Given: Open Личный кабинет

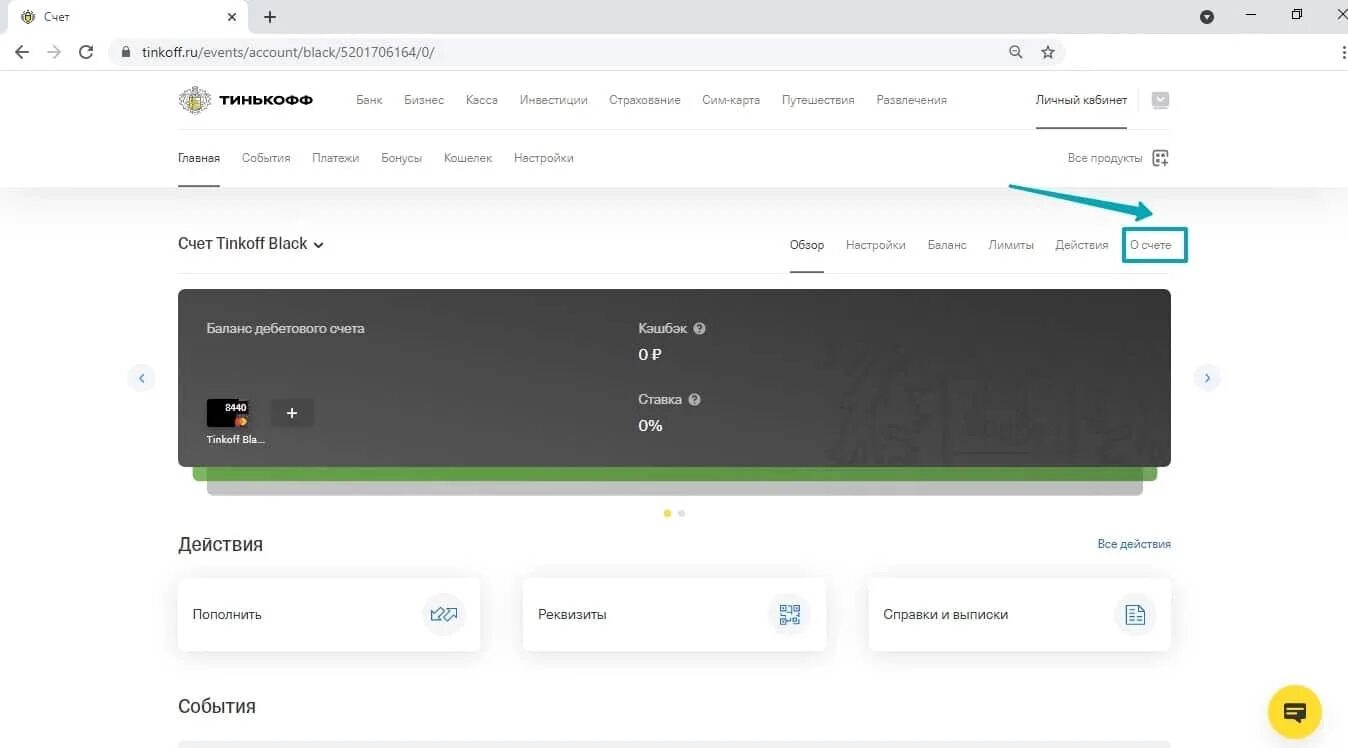Looking at the screenshot, I should click(x=1081, y=100).
